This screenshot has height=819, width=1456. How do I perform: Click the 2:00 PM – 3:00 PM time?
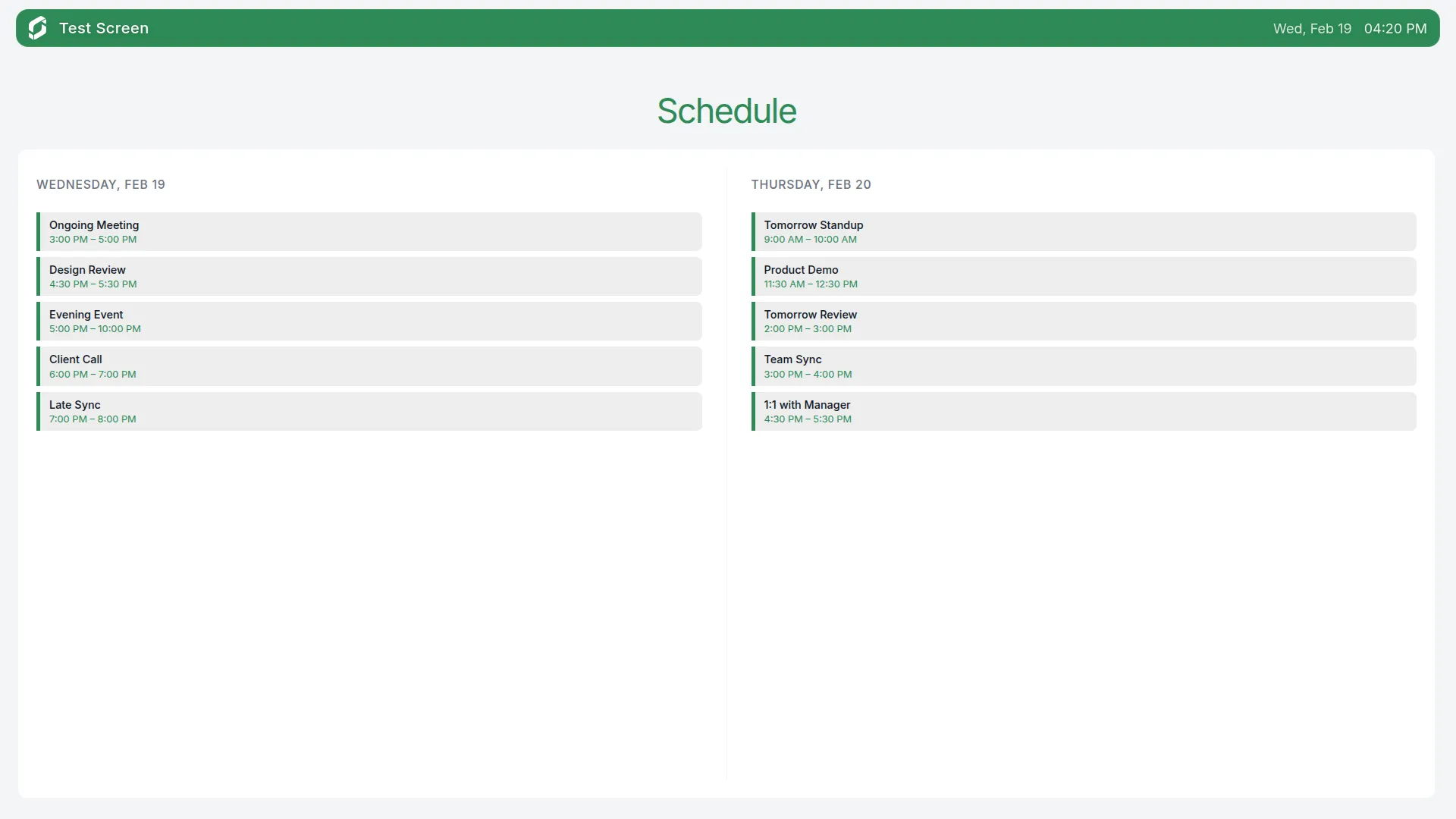[x=808, y=329]
